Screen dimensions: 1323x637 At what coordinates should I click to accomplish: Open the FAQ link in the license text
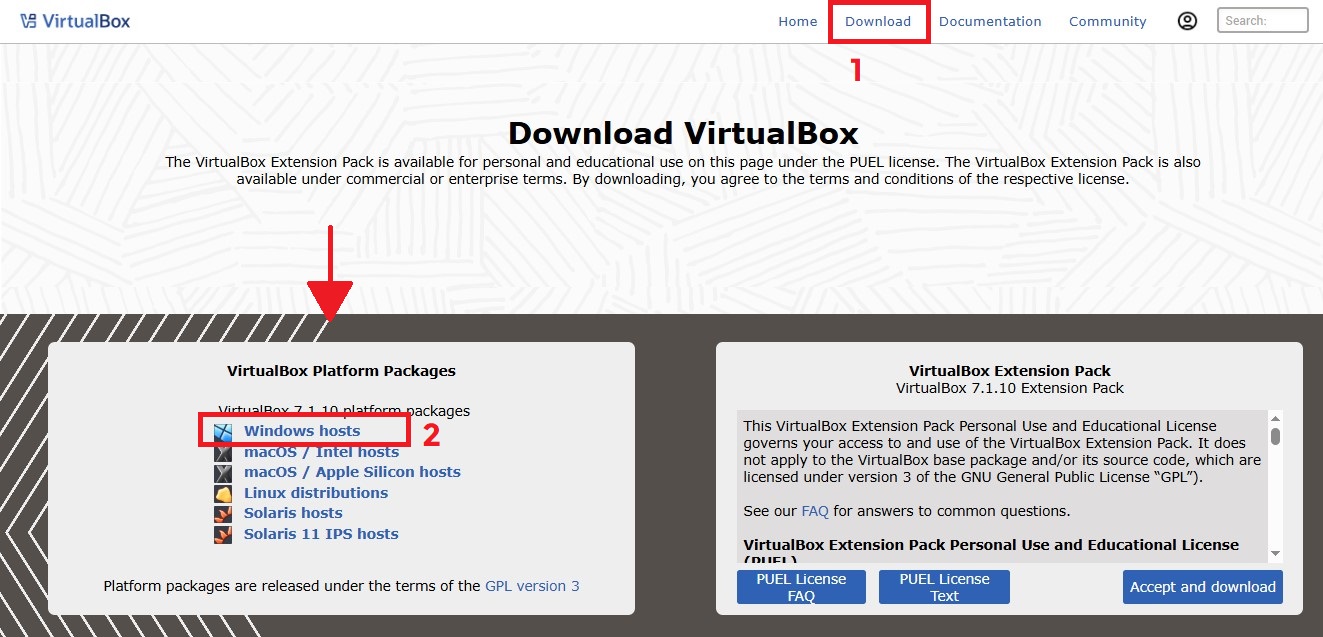point(814,511)
